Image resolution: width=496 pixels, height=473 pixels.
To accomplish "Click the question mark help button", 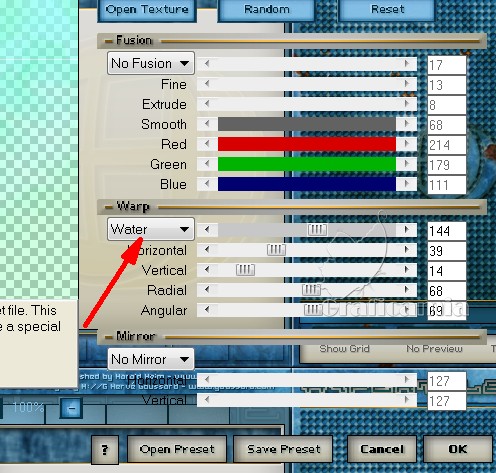I will 105,449.
